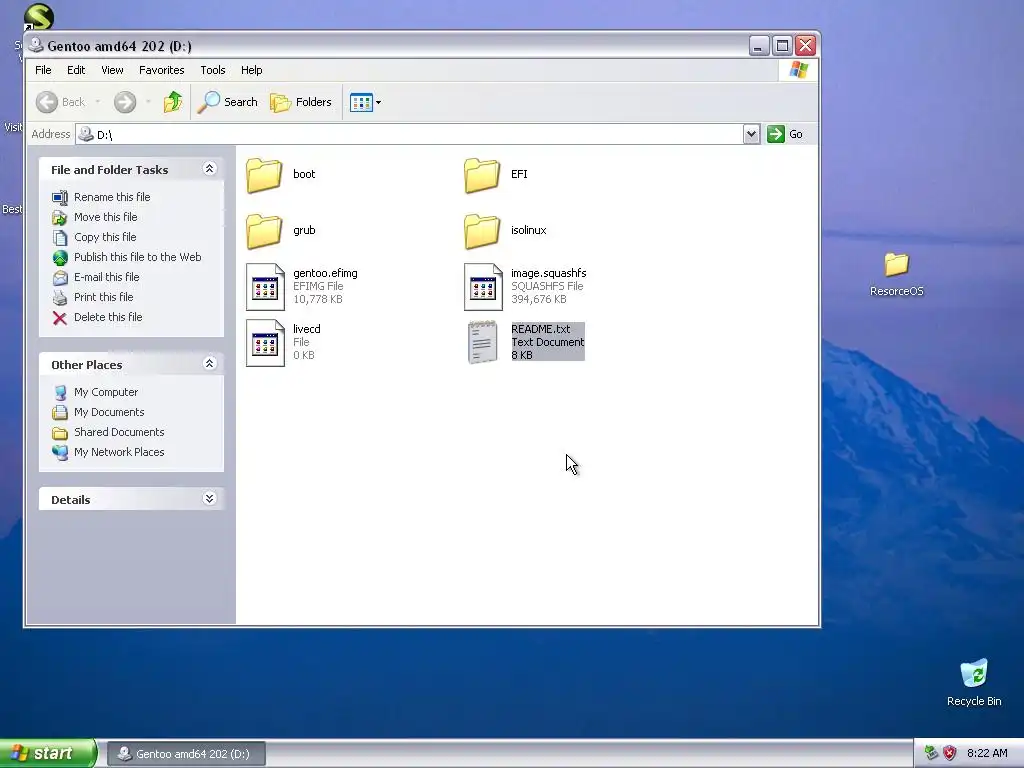This screenshot has height=768, width=1024.
Task: Click the Windows flag logo in the menu bar
Action: click(799, 69)
